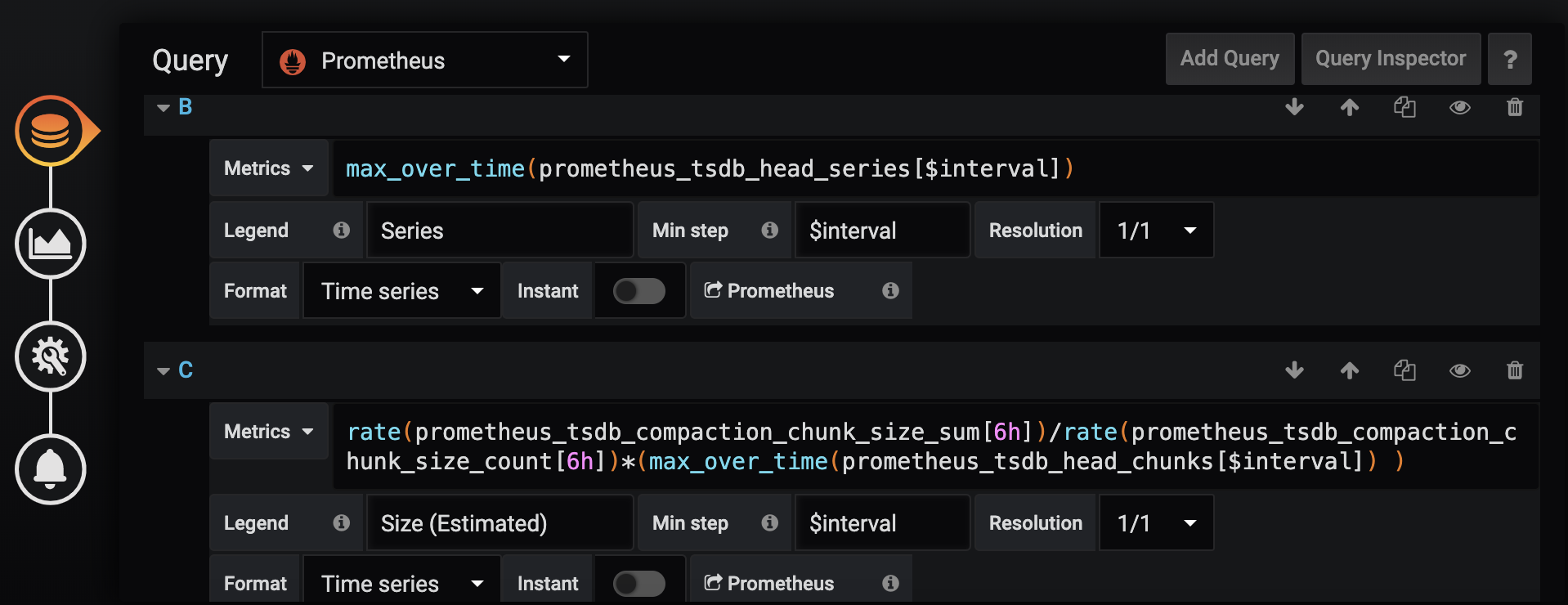
Task: Open the Alert tab bell icon
Action: click(51, 469)
